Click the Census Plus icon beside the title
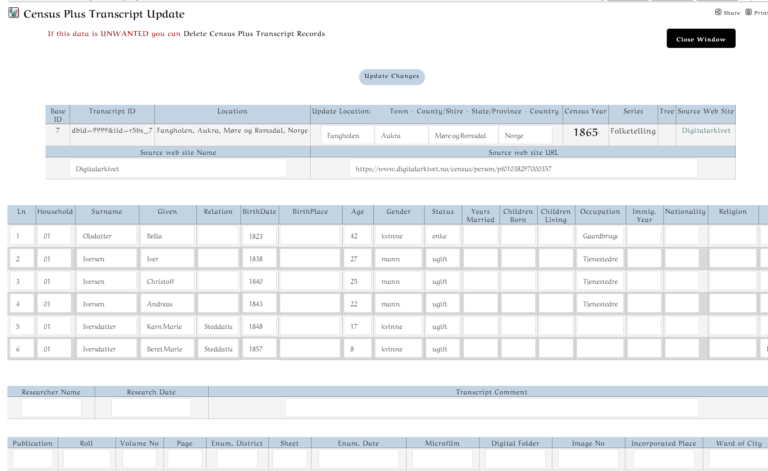Screen dimensions: 768x471 point(13,14)
